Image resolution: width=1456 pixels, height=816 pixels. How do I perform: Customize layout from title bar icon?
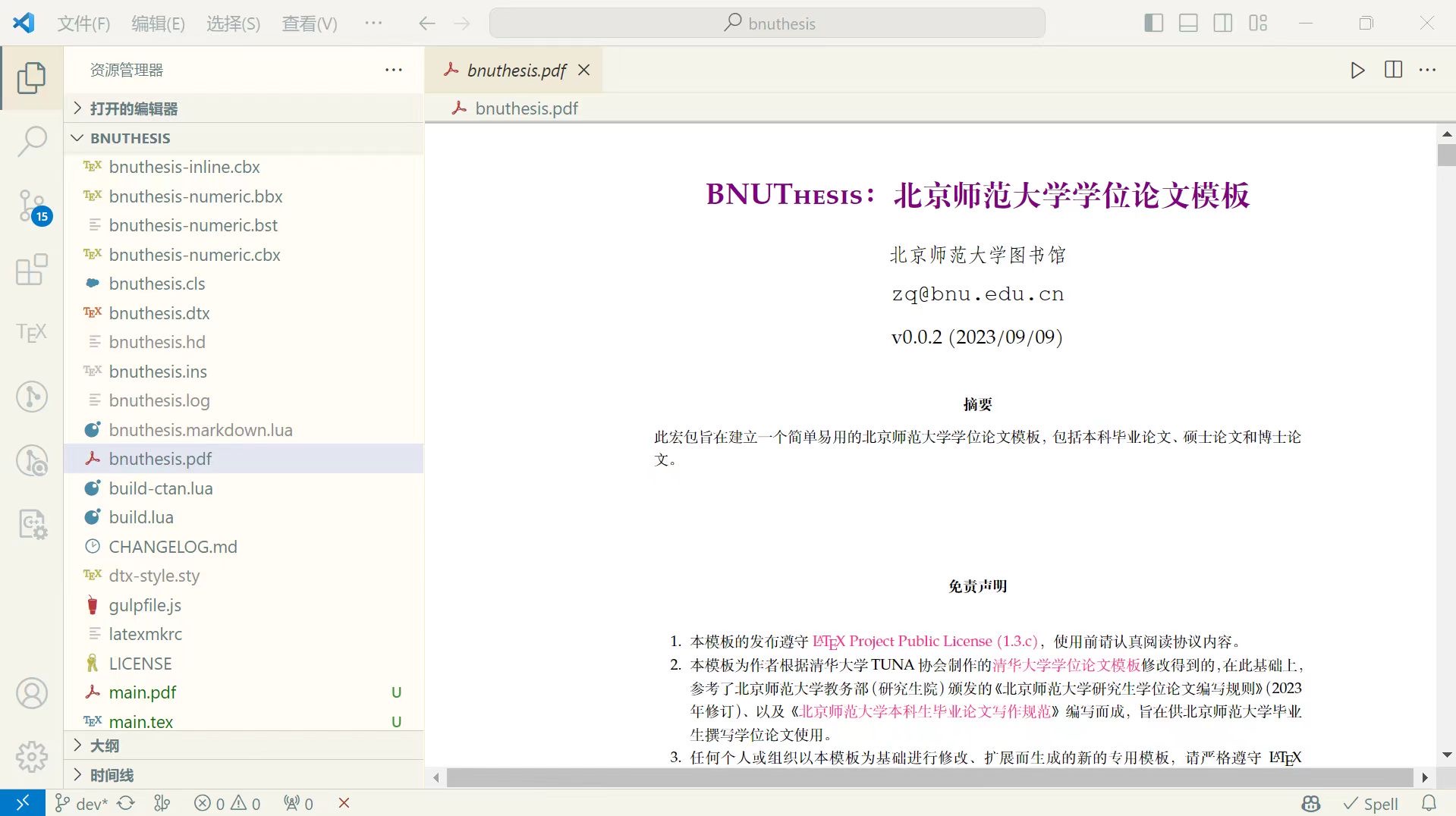point(1258,24)
